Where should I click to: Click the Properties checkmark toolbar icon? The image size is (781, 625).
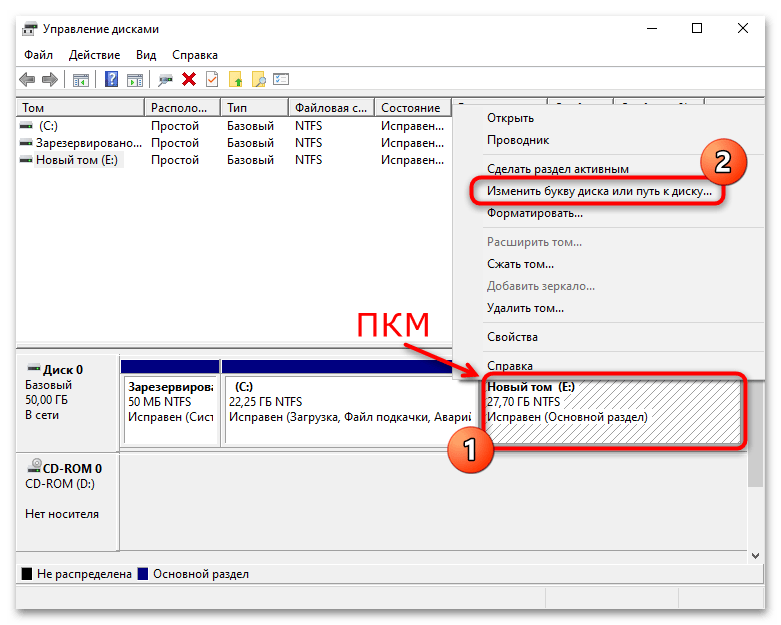pyautogui.click(x=212, y=79)
